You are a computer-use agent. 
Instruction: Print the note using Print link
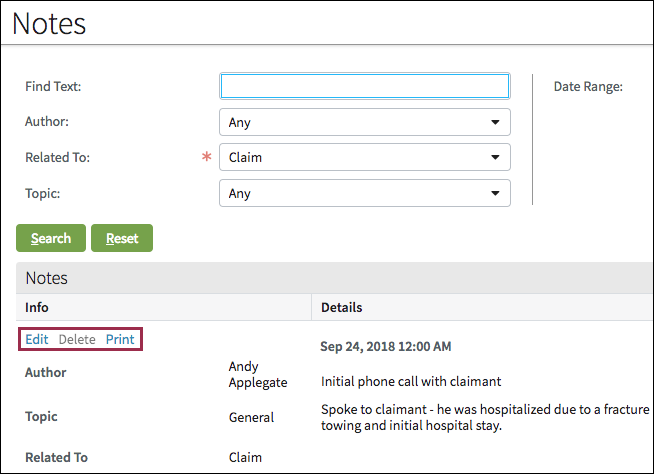120,339
